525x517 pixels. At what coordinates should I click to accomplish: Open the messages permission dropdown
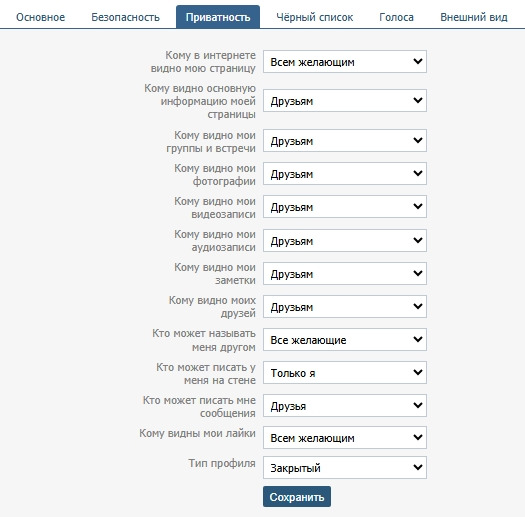point(345,405)
